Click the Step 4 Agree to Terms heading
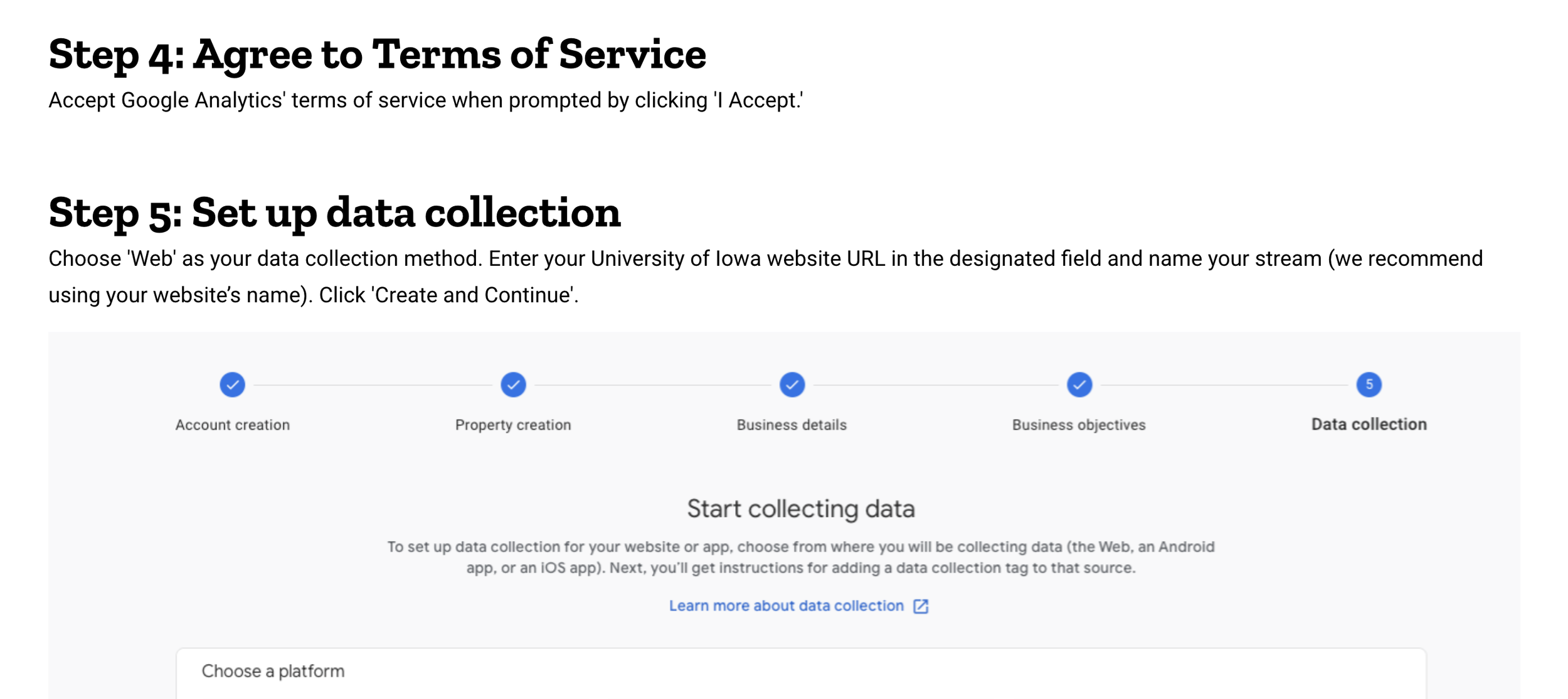The width and height of the screenshot is (1568, 699). point(377,55)
